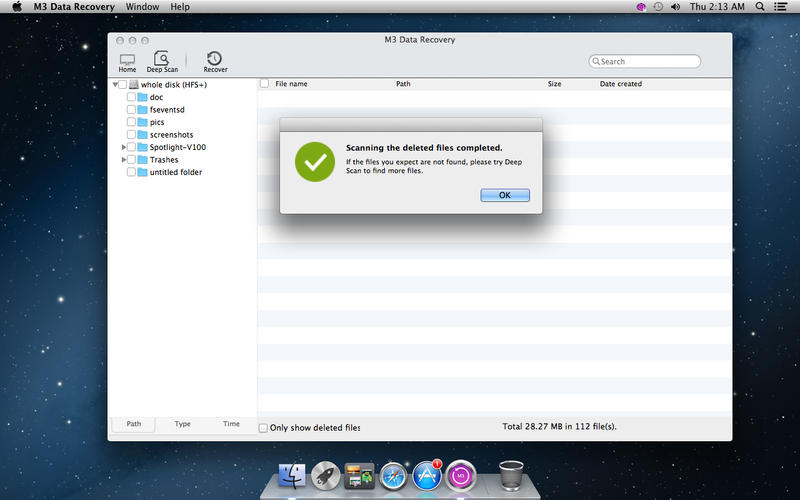Open the Trash in the Dock
Viewport: 800px width, 500px height.
click(511, 476)
